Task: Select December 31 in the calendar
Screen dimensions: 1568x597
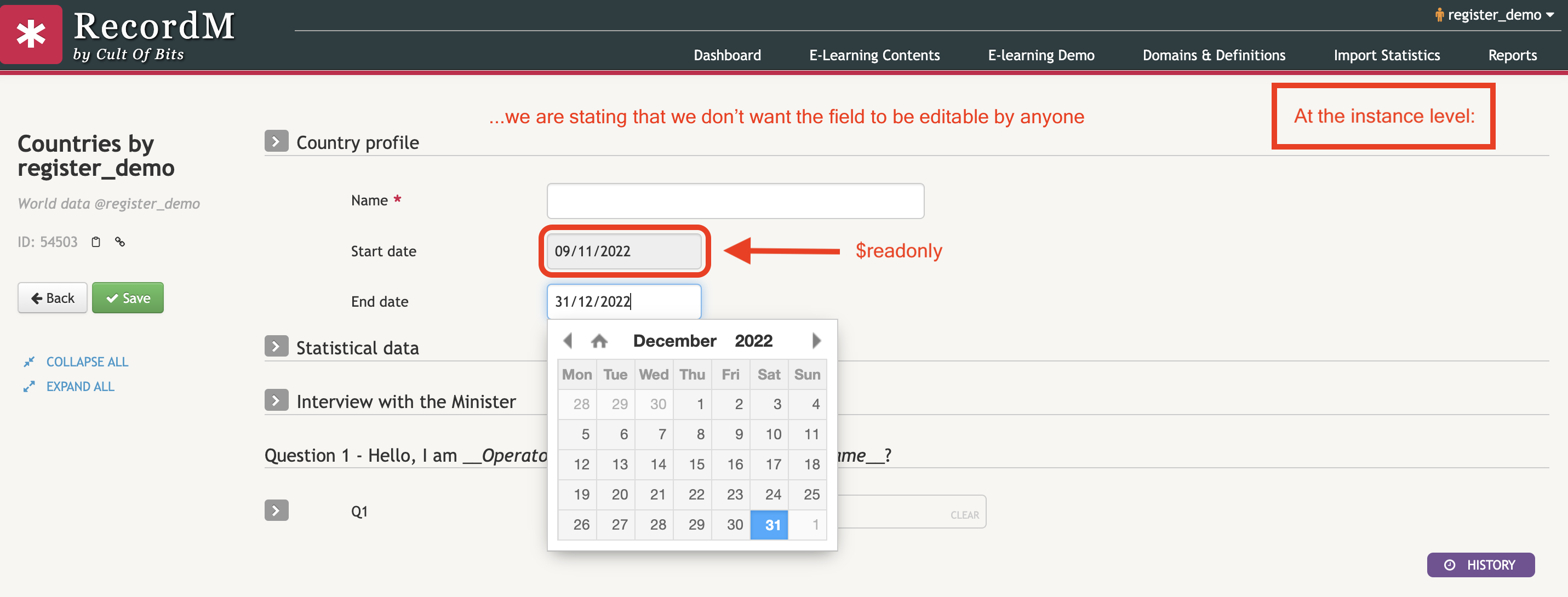Action: (x=769, y=525)
